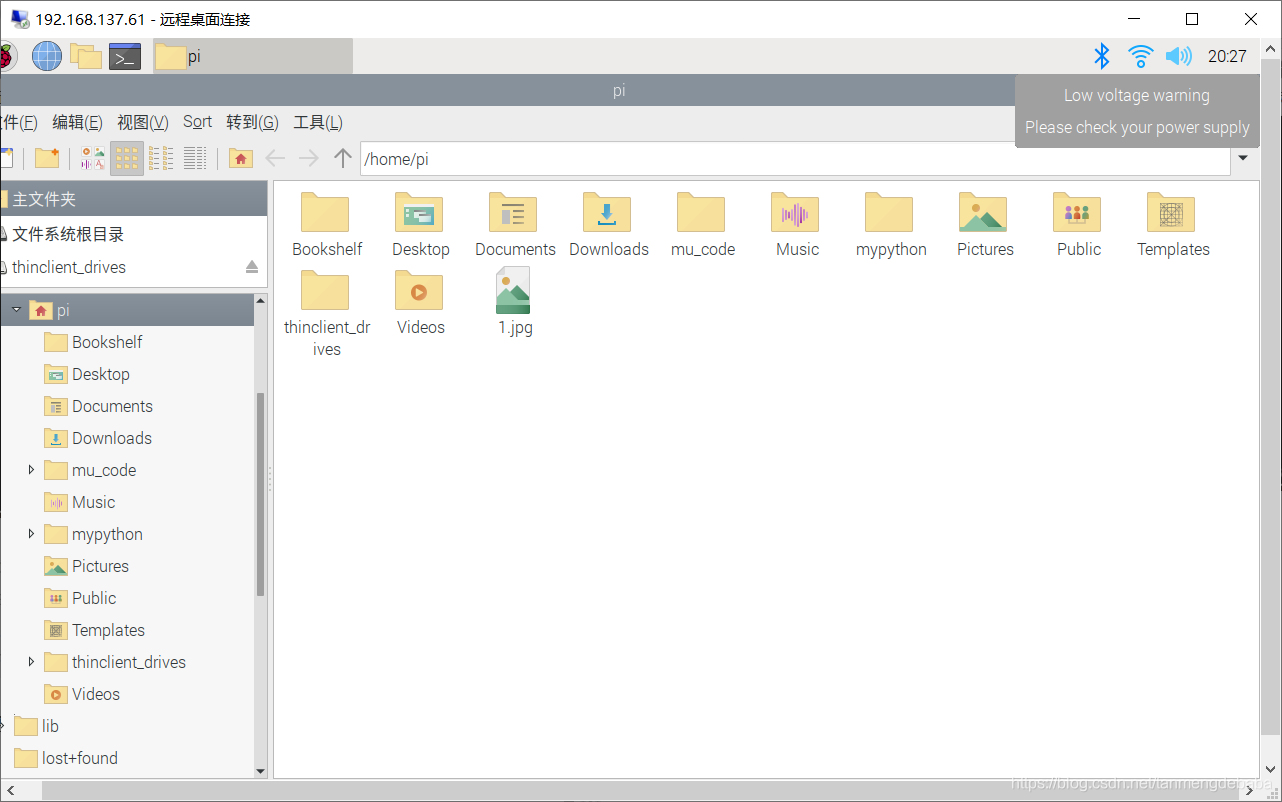This screenshot has width=1282, height=802.
Task: Expand the mypython folder in tree
Action: 31,534
